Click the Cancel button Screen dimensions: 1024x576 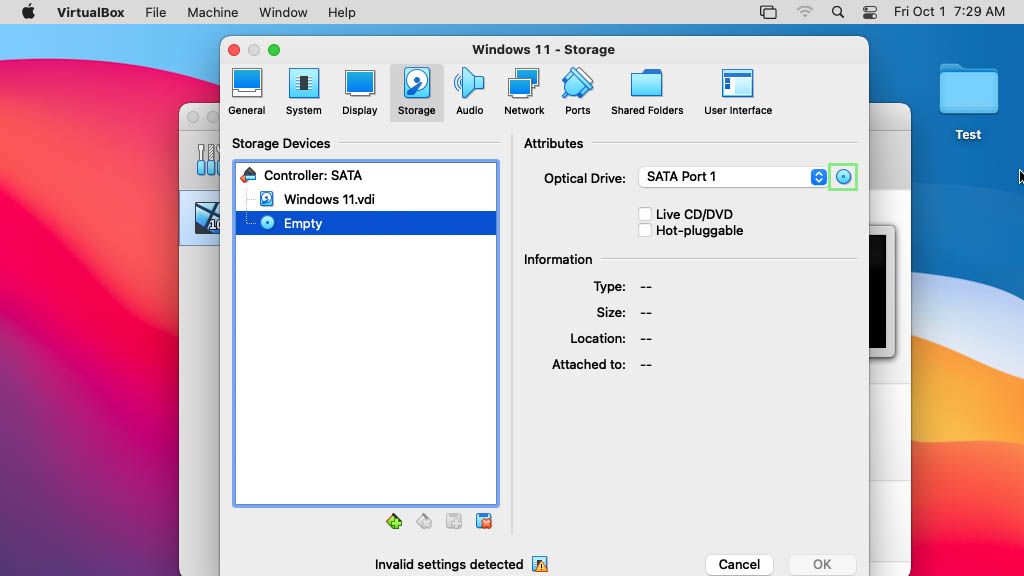click(x=739, y=564)
